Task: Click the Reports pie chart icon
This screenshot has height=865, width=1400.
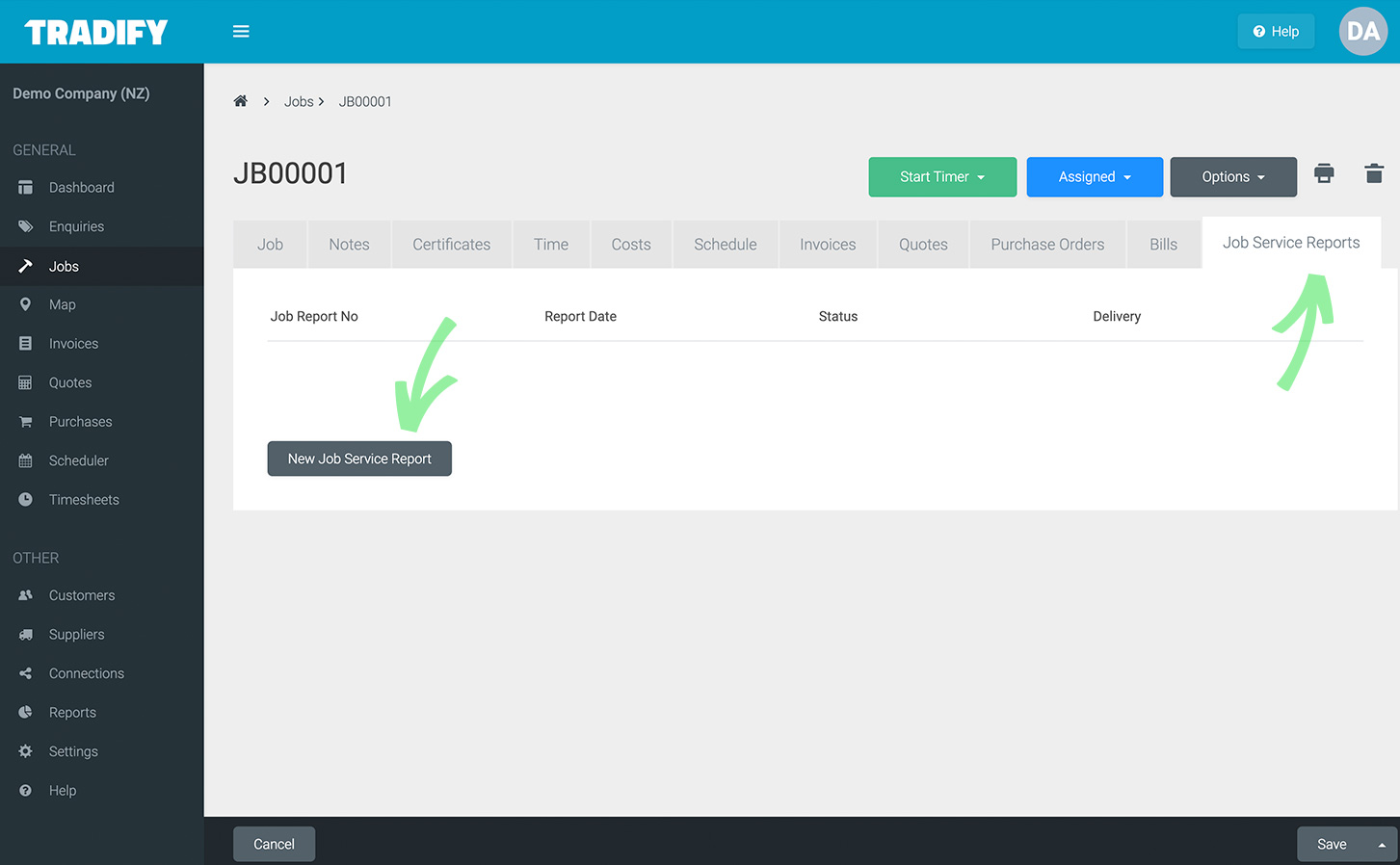Action: click(26, 713)
